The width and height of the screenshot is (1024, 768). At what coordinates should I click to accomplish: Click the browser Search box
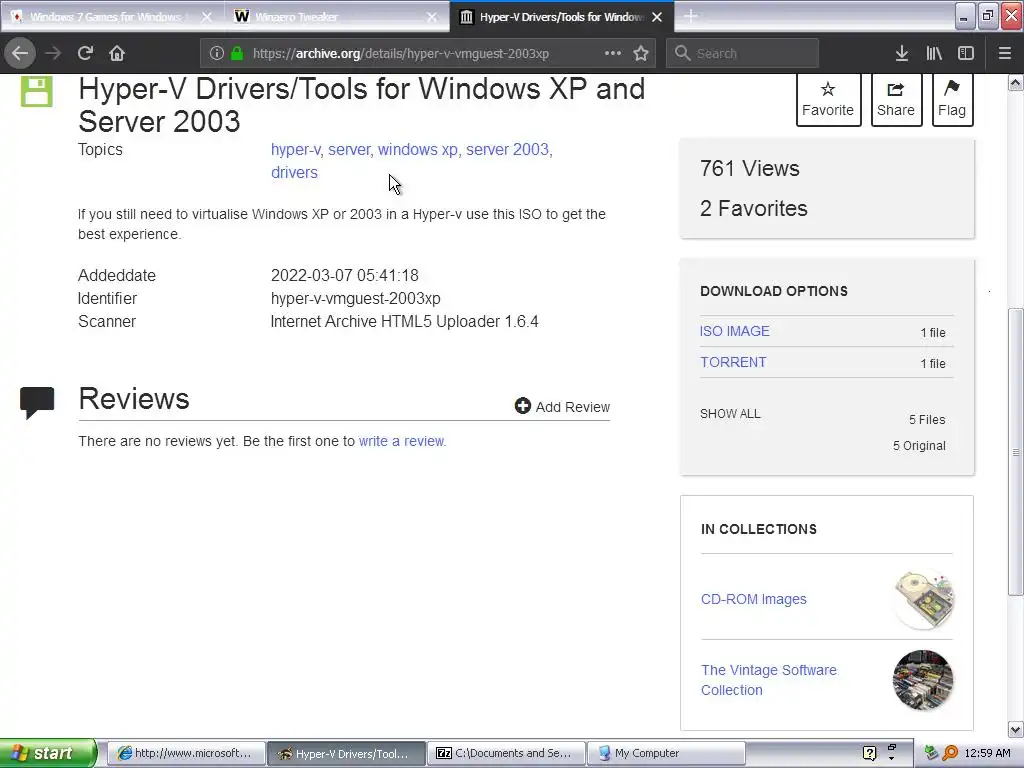tap(742, 54)
